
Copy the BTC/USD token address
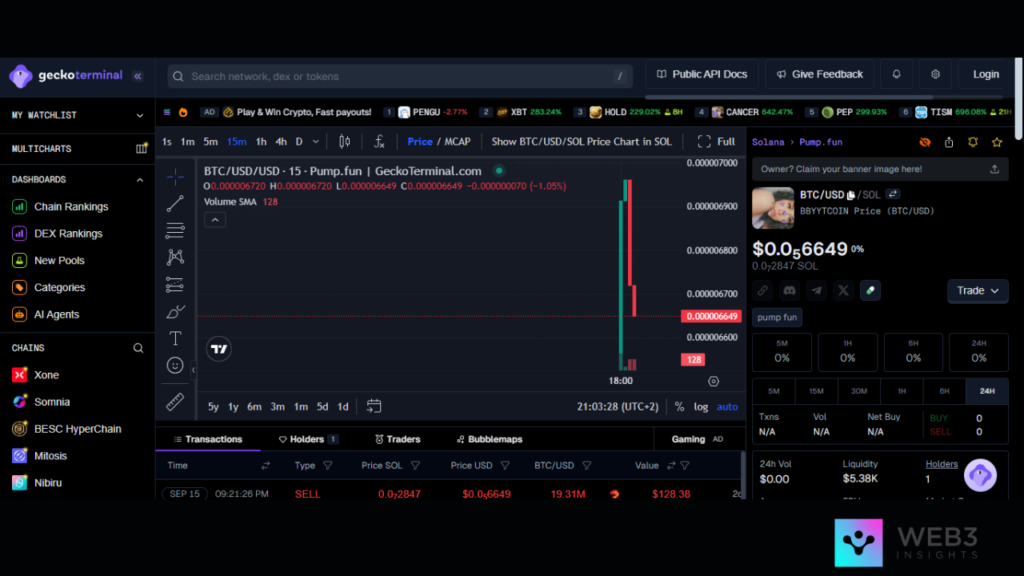coord(851,195)
